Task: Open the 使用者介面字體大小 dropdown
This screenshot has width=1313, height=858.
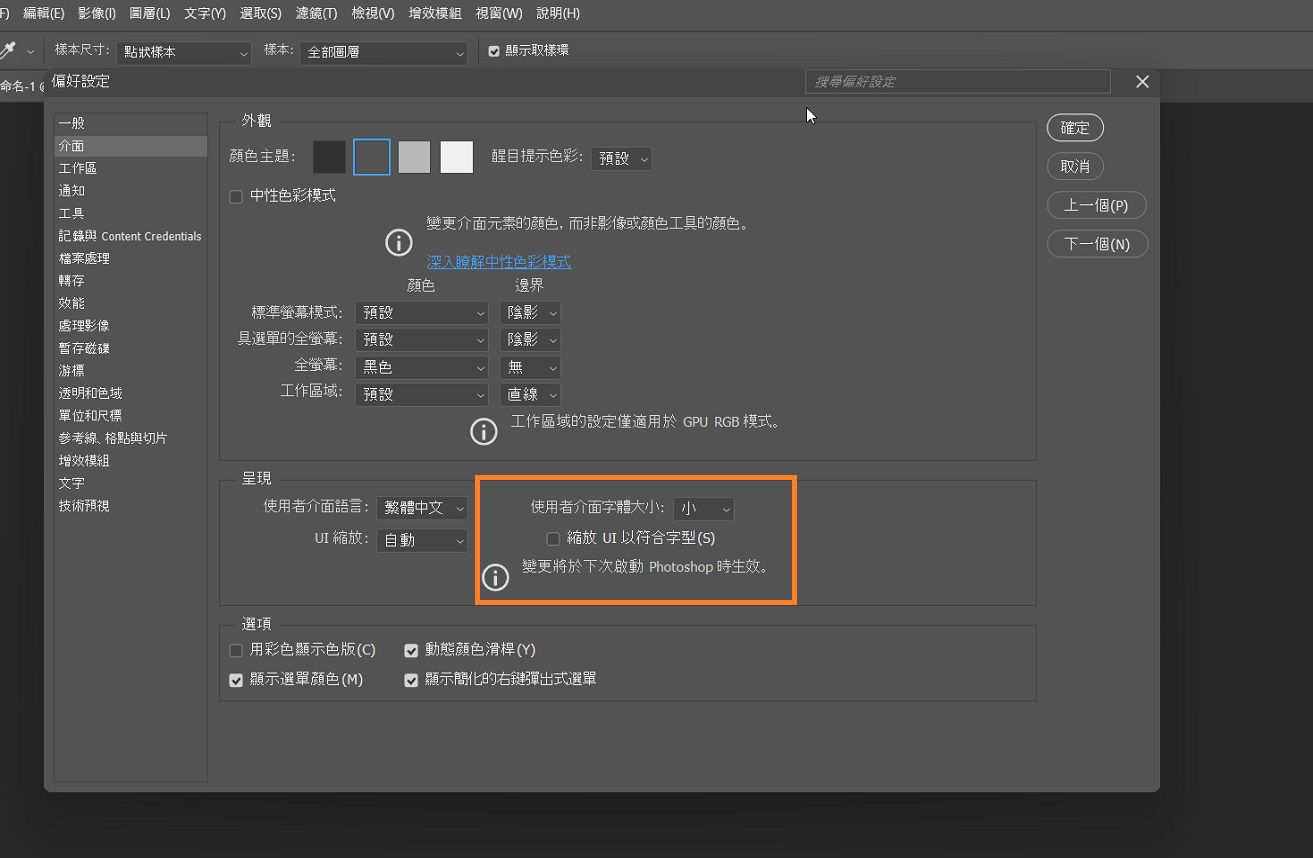Action: (x=703, y=508)
